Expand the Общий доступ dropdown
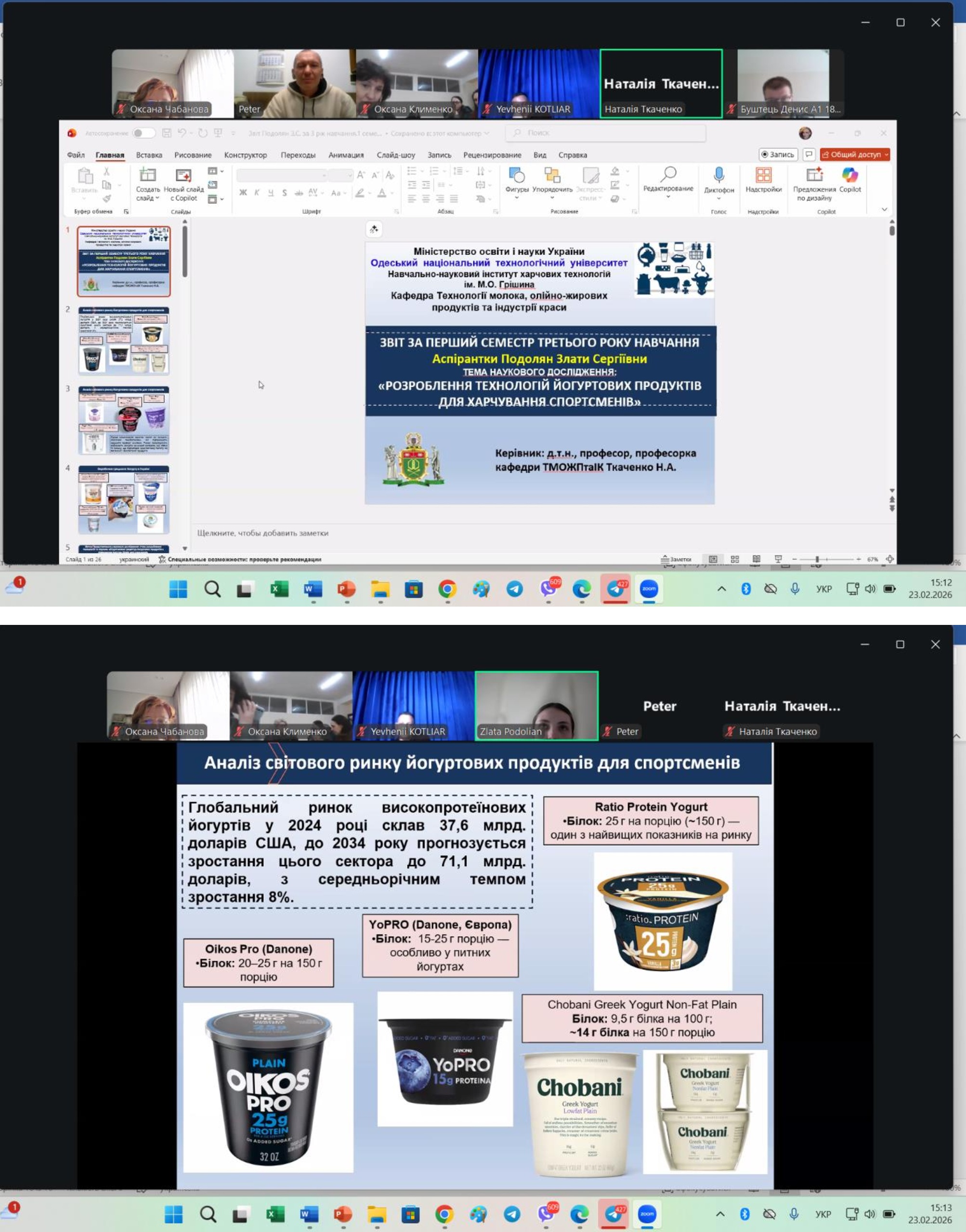This screenshot has height=1232, width=966. pos(886,155)
